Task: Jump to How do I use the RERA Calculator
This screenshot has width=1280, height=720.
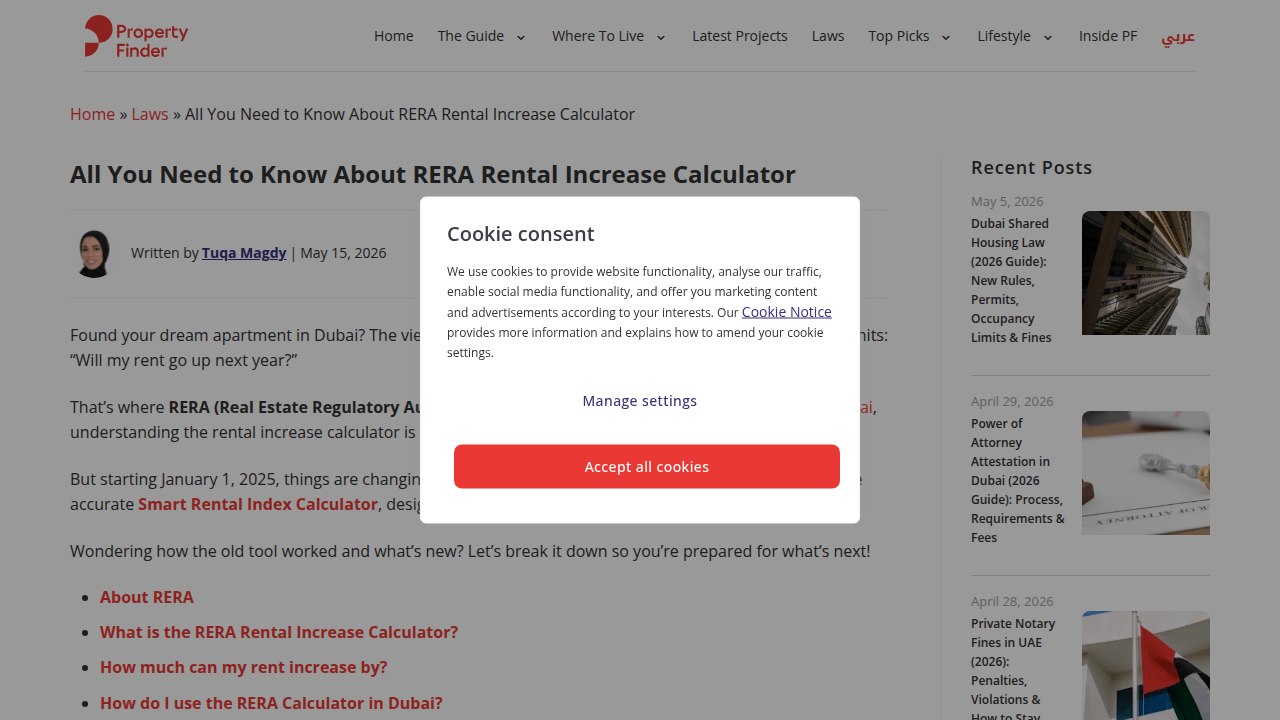Action: [x=271, y=703]
